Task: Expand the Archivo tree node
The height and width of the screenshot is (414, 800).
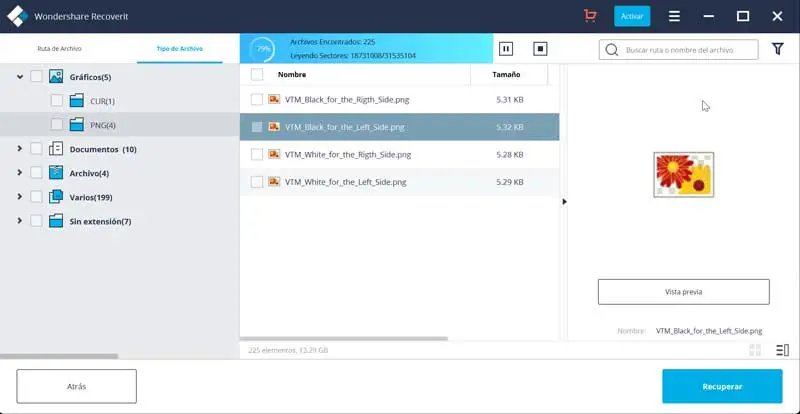Action: pyautogui.click(x=20, y=173)
